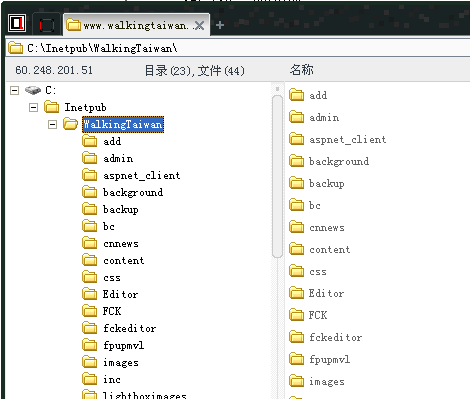Click css folder icon in tree
The image size is (470, 399).
[90, 277]
